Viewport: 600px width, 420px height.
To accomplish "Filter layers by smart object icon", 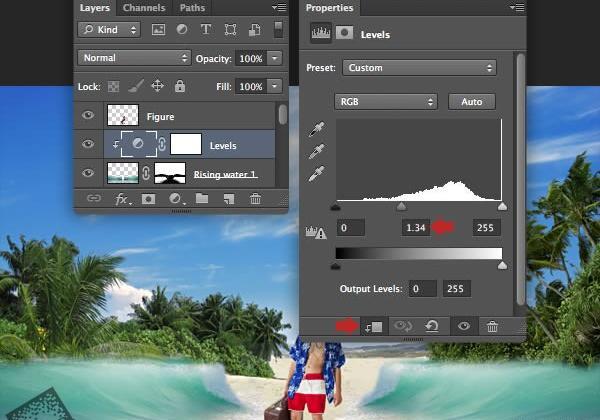I will [x=254, y=29].
